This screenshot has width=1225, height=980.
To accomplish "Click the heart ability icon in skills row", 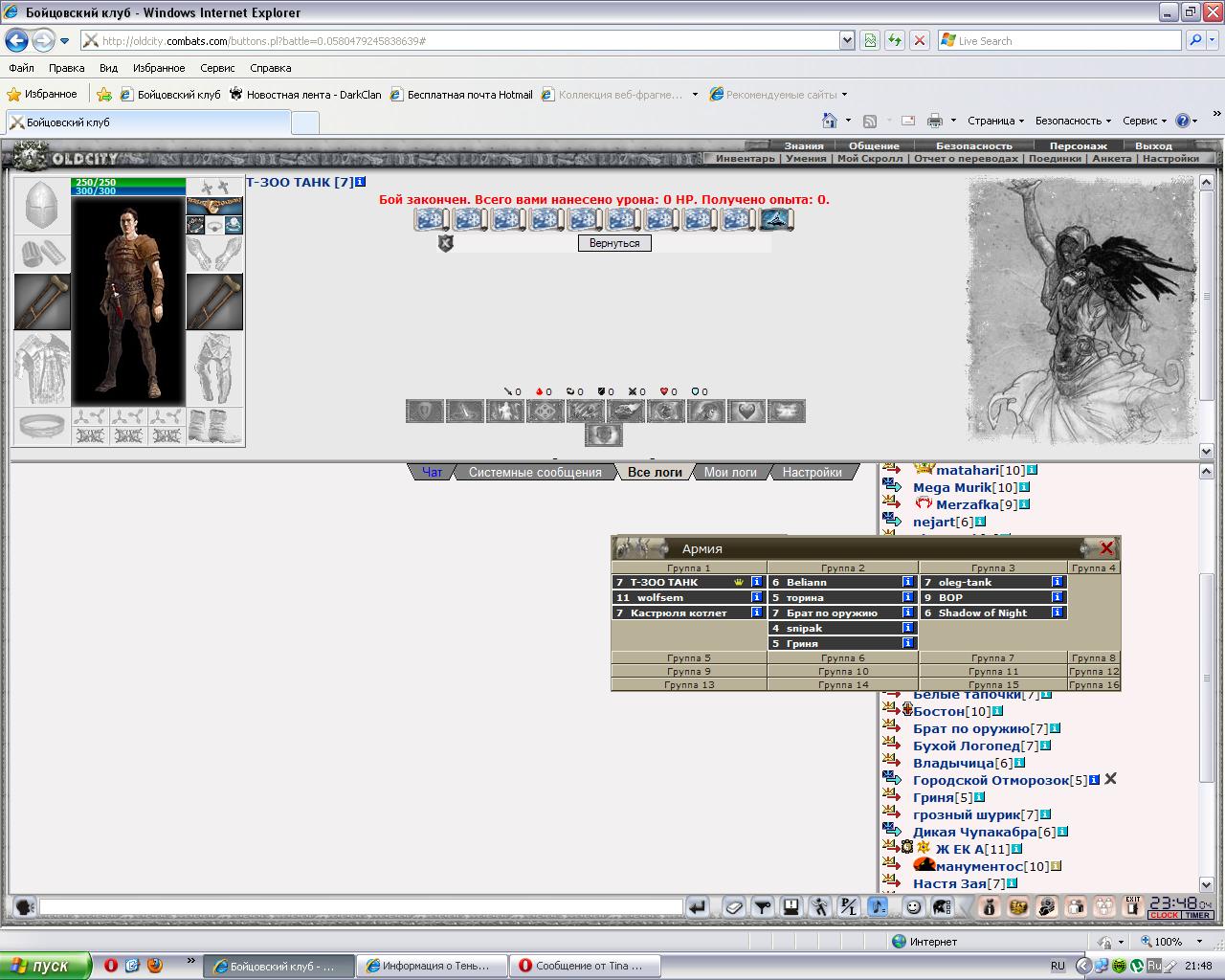I will tap(746, 412).
